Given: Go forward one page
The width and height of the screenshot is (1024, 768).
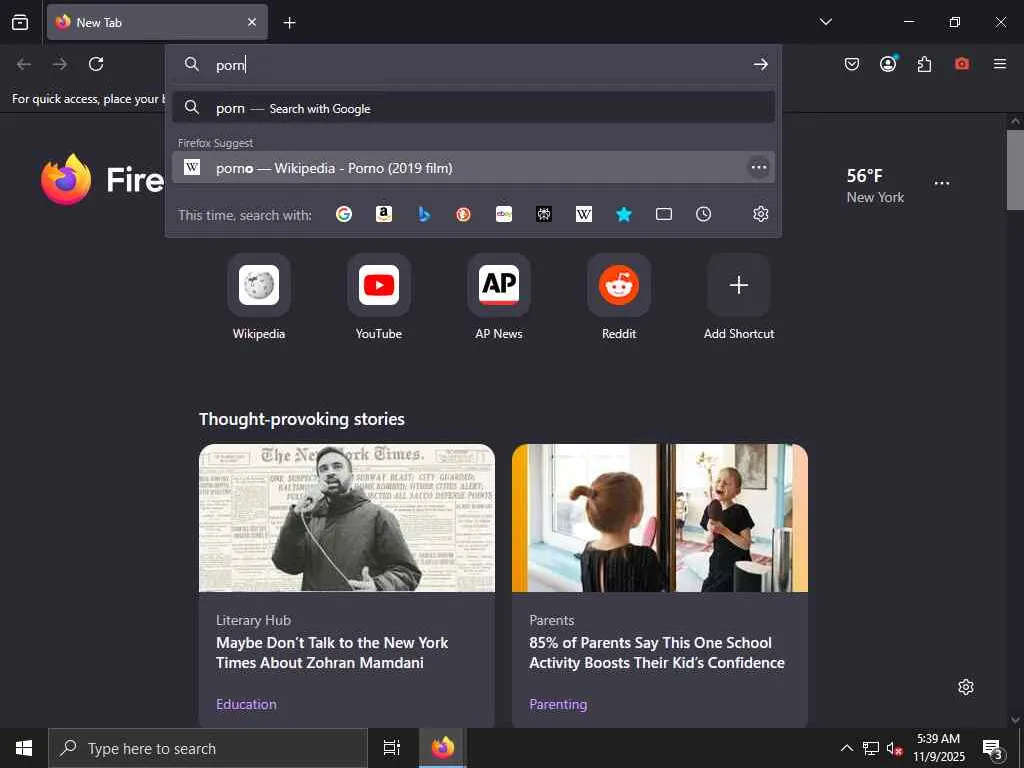Looking at the screenshot, I should (60, 64).
